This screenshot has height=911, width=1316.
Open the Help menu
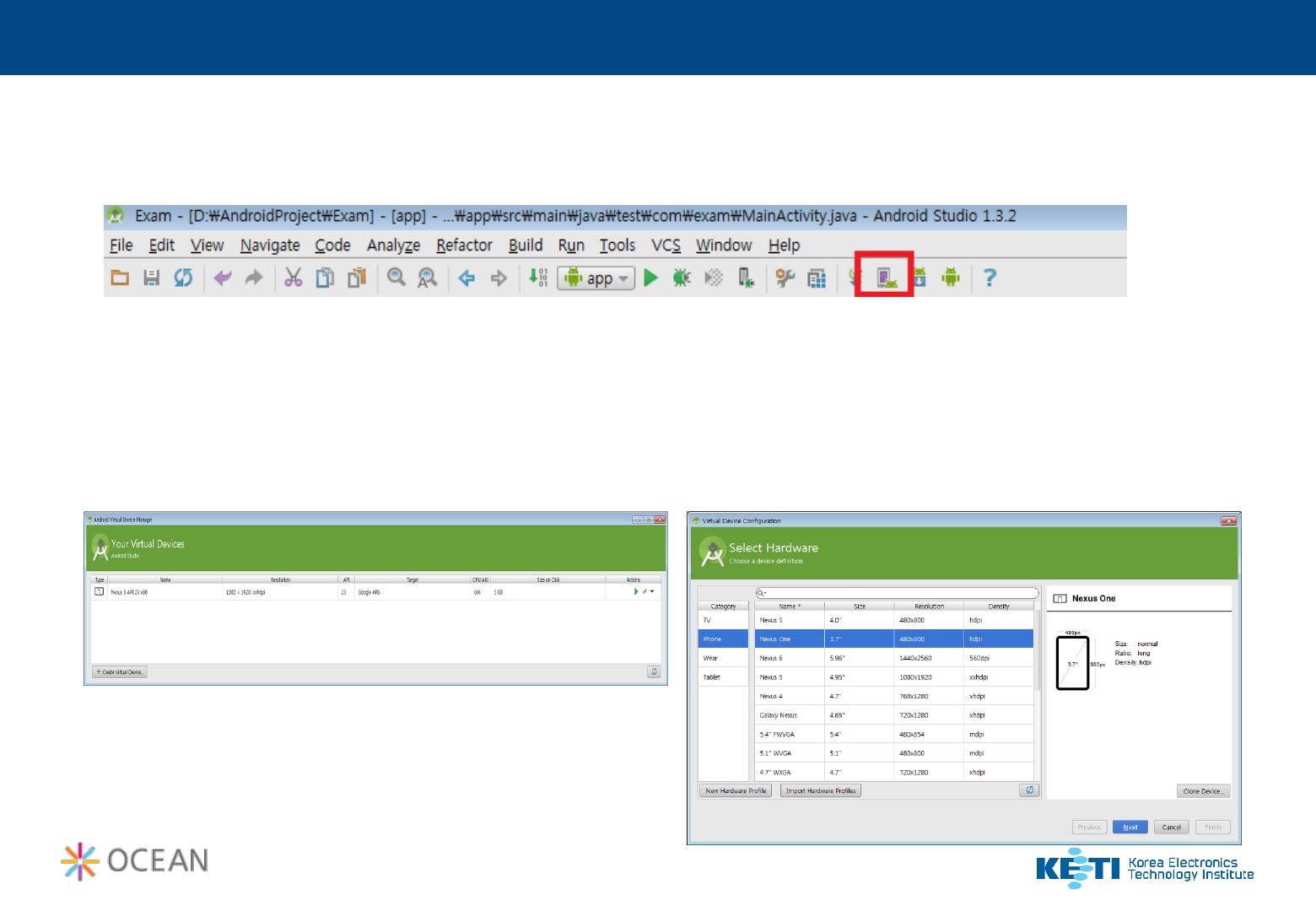(x=785, y=245)
